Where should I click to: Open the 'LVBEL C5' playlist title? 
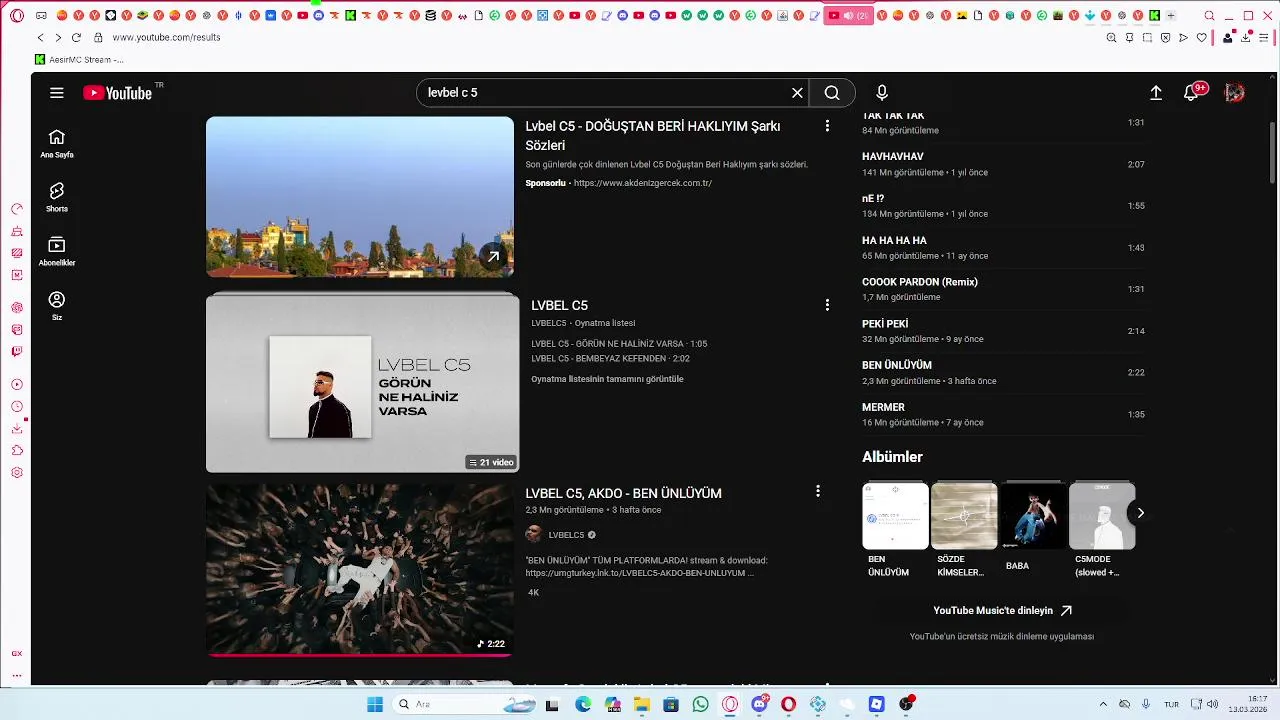(x=559, y=305)
